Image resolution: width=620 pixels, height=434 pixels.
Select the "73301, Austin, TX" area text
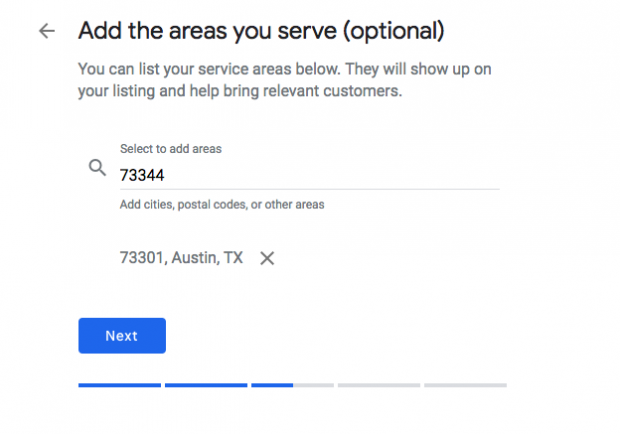(181, 258)
